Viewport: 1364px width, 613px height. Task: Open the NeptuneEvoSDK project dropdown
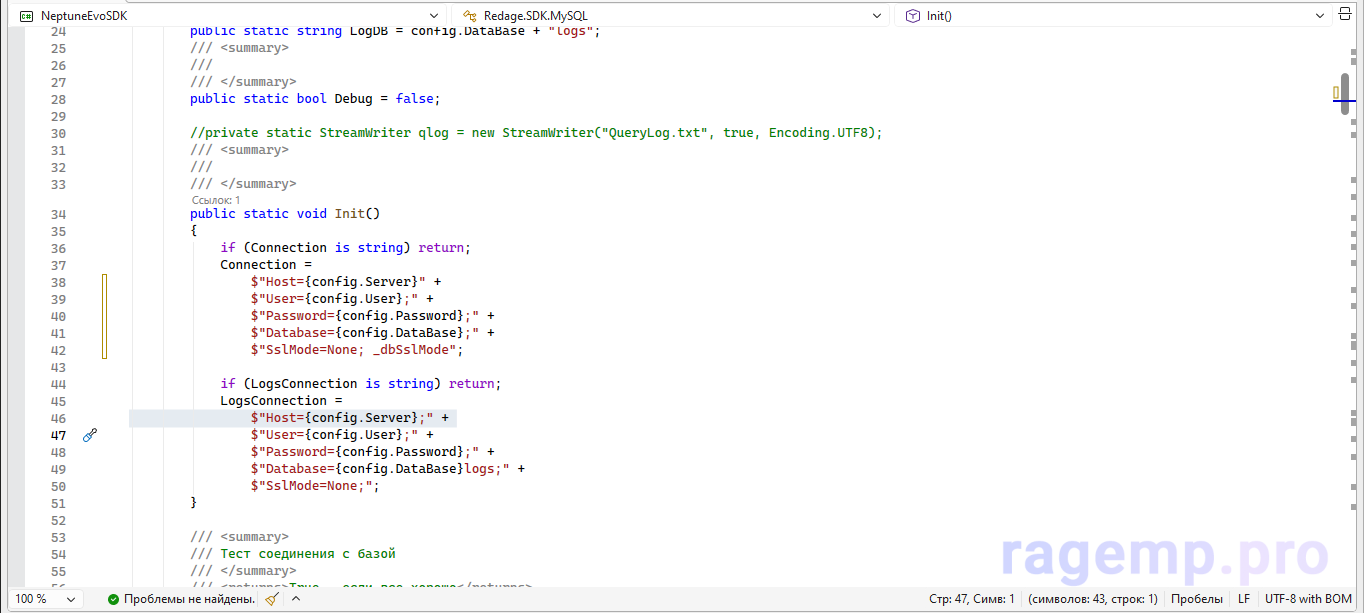point(433,16)
